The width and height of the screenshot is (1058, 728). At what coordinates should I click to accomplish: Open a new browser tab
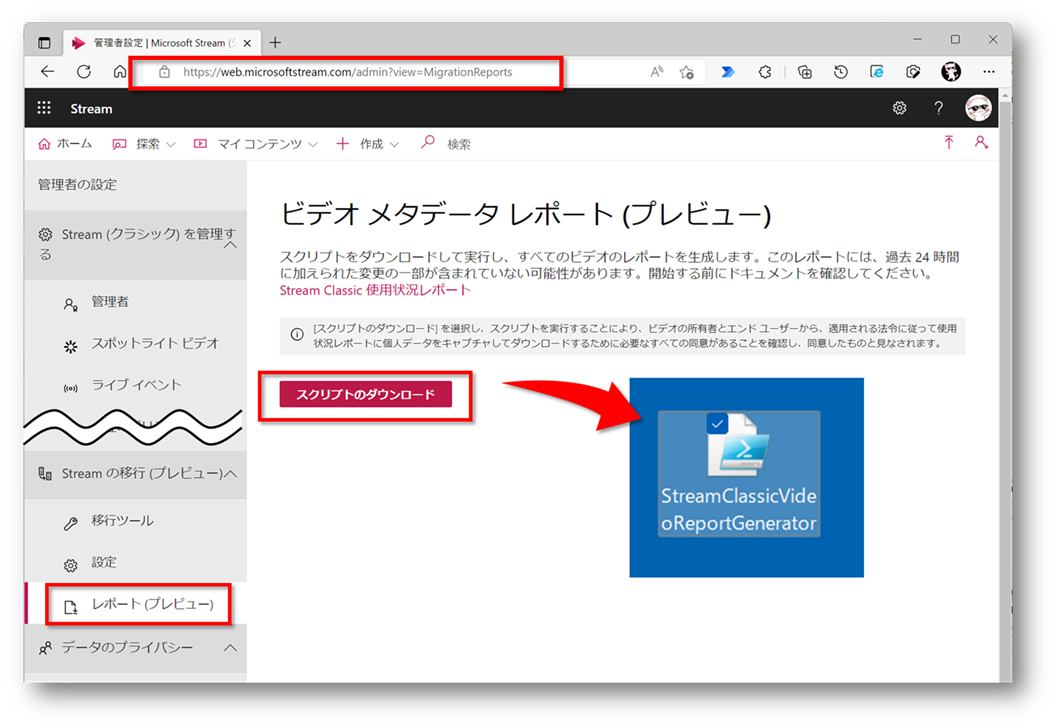[x=275, y=43]
